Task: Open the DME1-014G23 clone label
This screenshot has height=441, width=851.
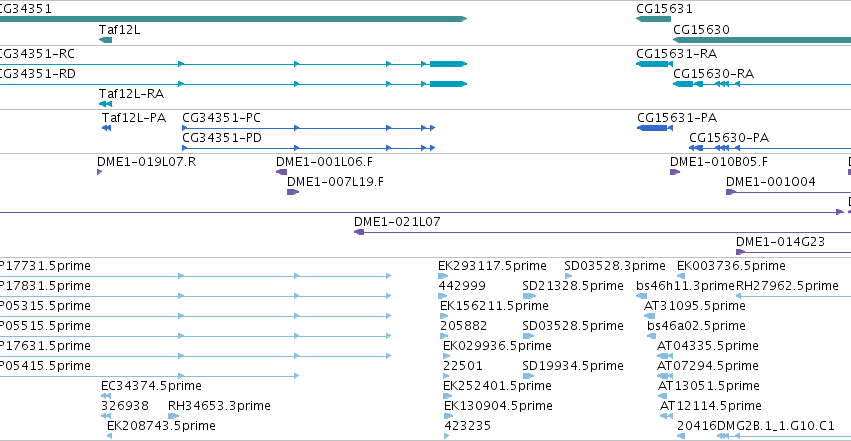Action: point(780,242)
